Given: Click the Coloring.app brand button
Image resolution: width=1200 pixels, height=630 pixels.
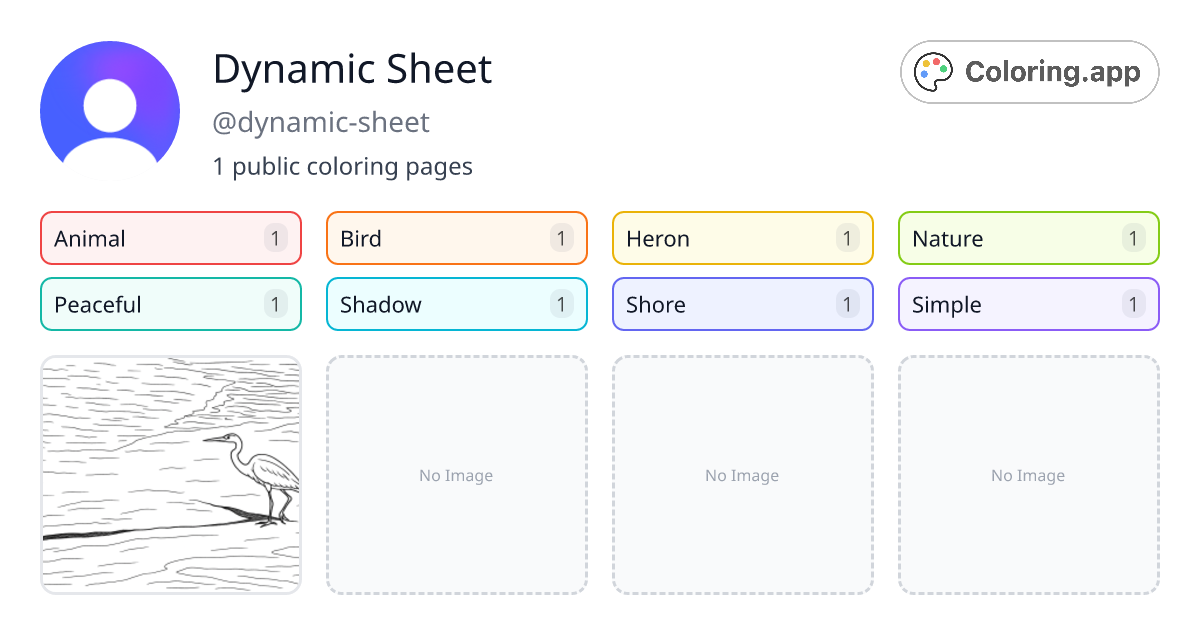Looking at the screenshot, I should click(1029, 71).
